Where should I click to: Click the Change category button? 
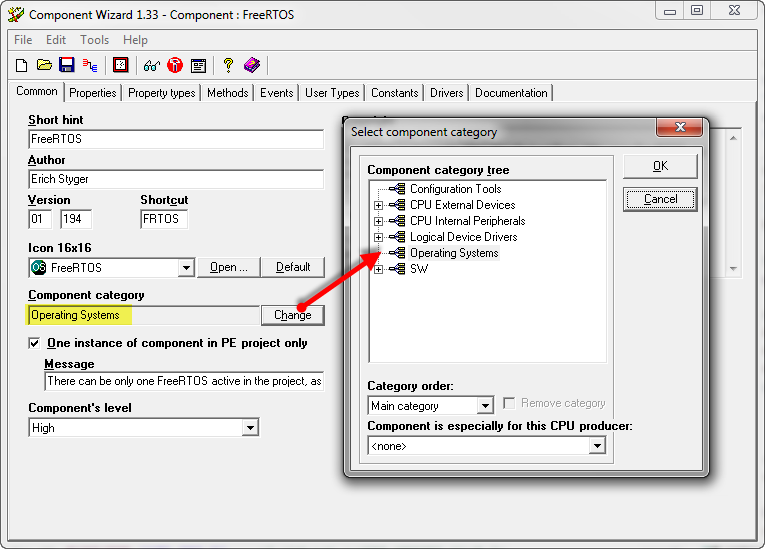pos(293,315)
